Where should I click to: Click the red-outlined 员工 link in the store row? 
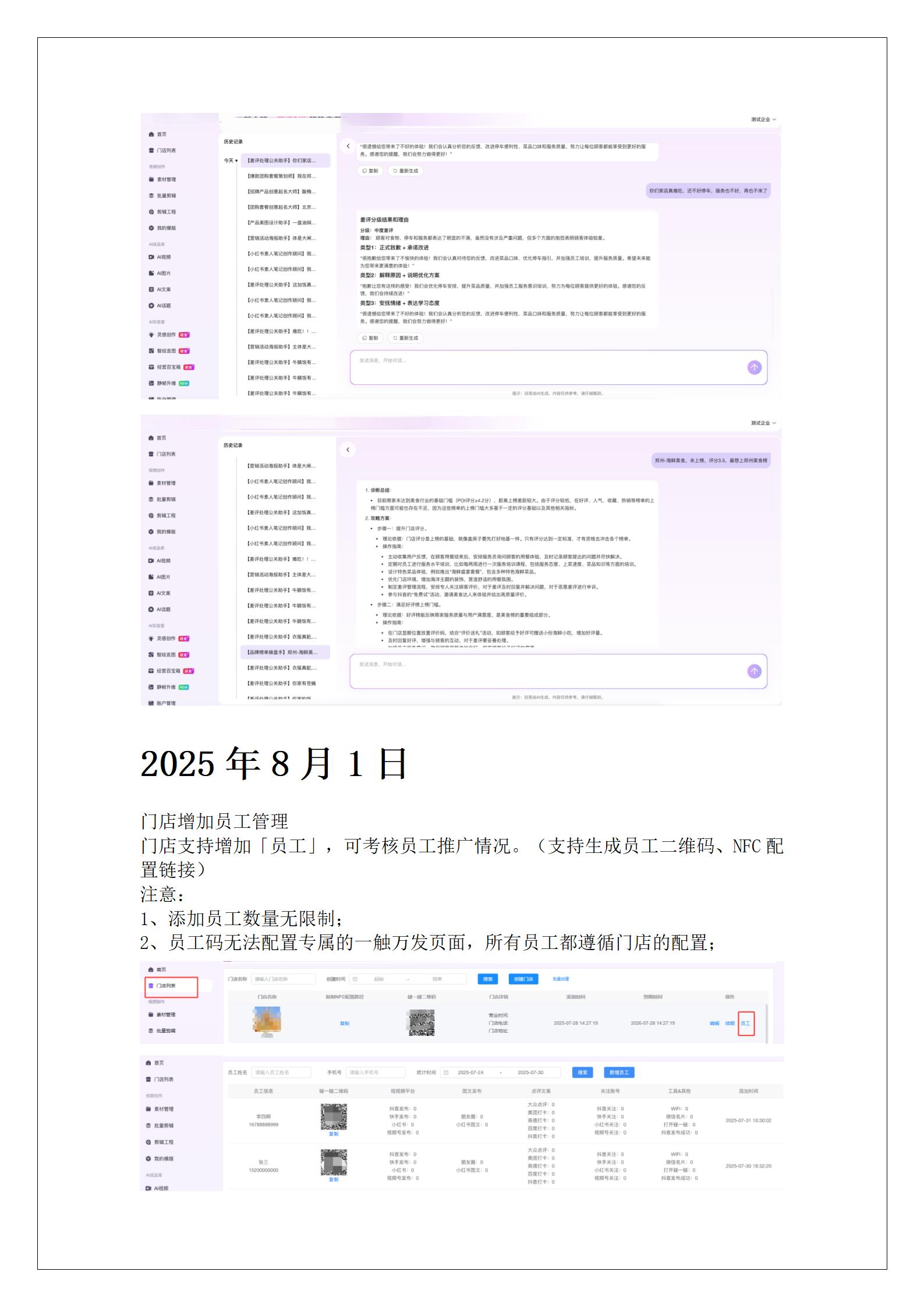[x=745, y=1023]
